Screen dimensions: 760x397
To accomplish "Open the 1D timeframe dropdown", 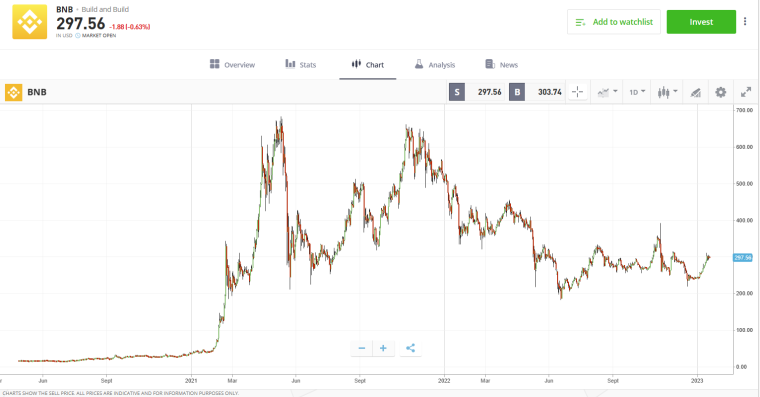I will tap(637, 92).
